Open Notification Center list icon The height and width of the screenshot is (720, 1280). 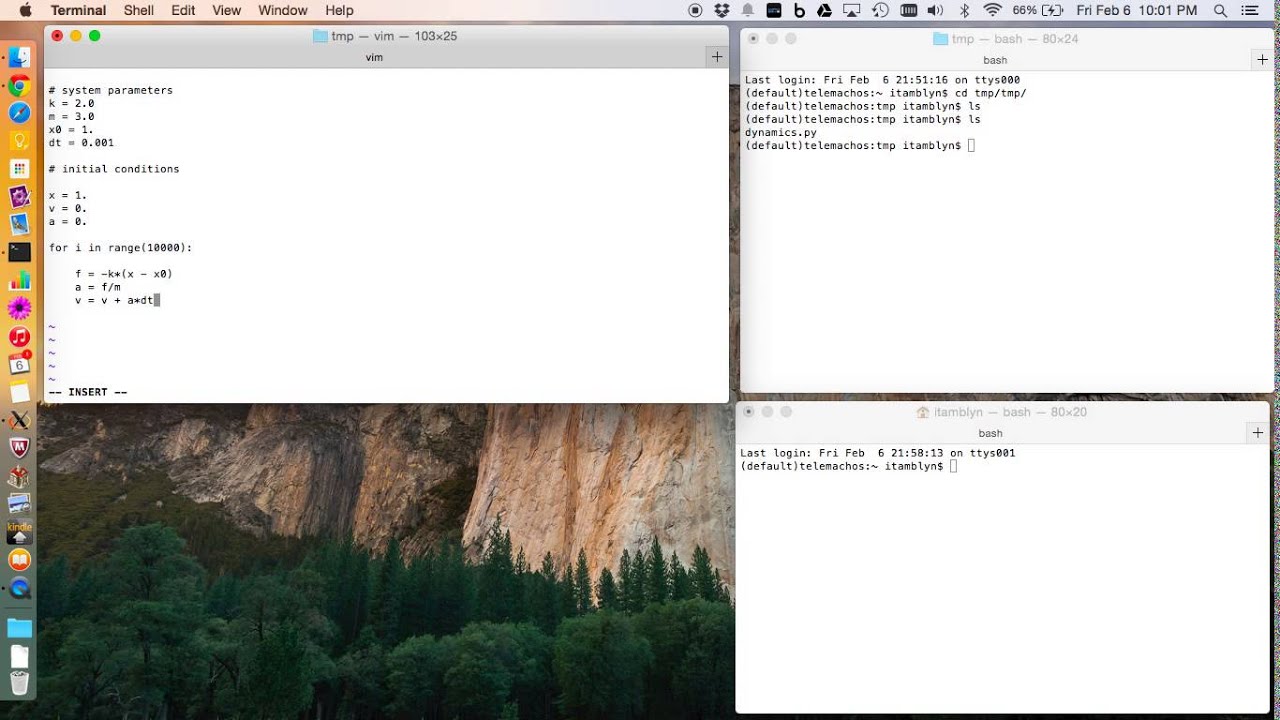coord(1250,10)
